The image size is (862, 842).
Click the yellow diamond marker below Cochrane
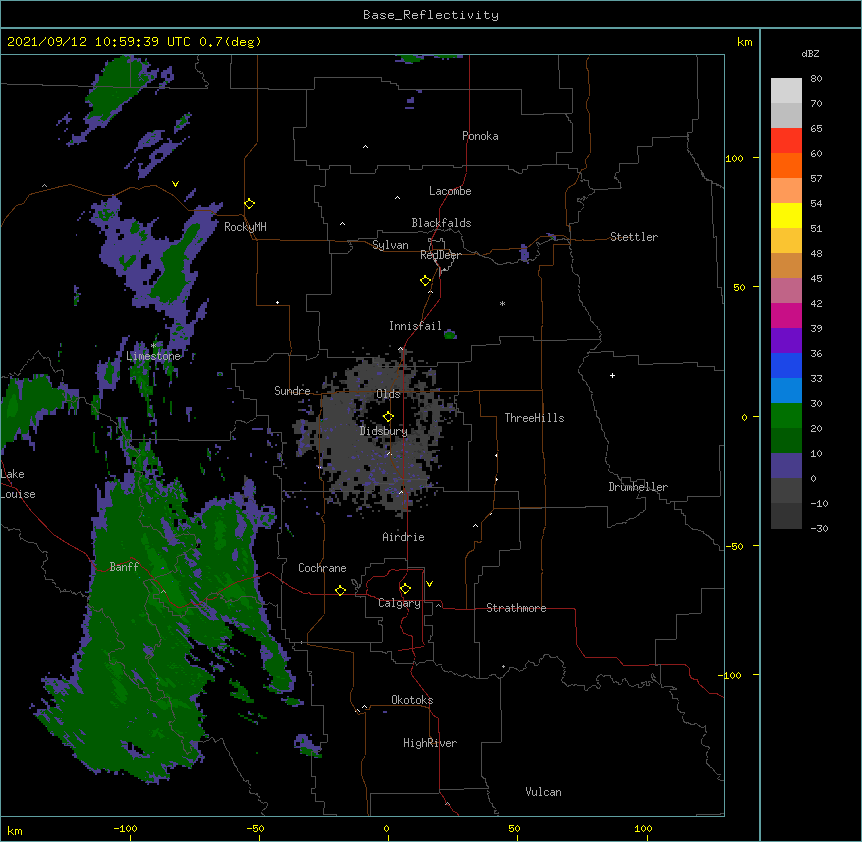[x=340, y=590]
